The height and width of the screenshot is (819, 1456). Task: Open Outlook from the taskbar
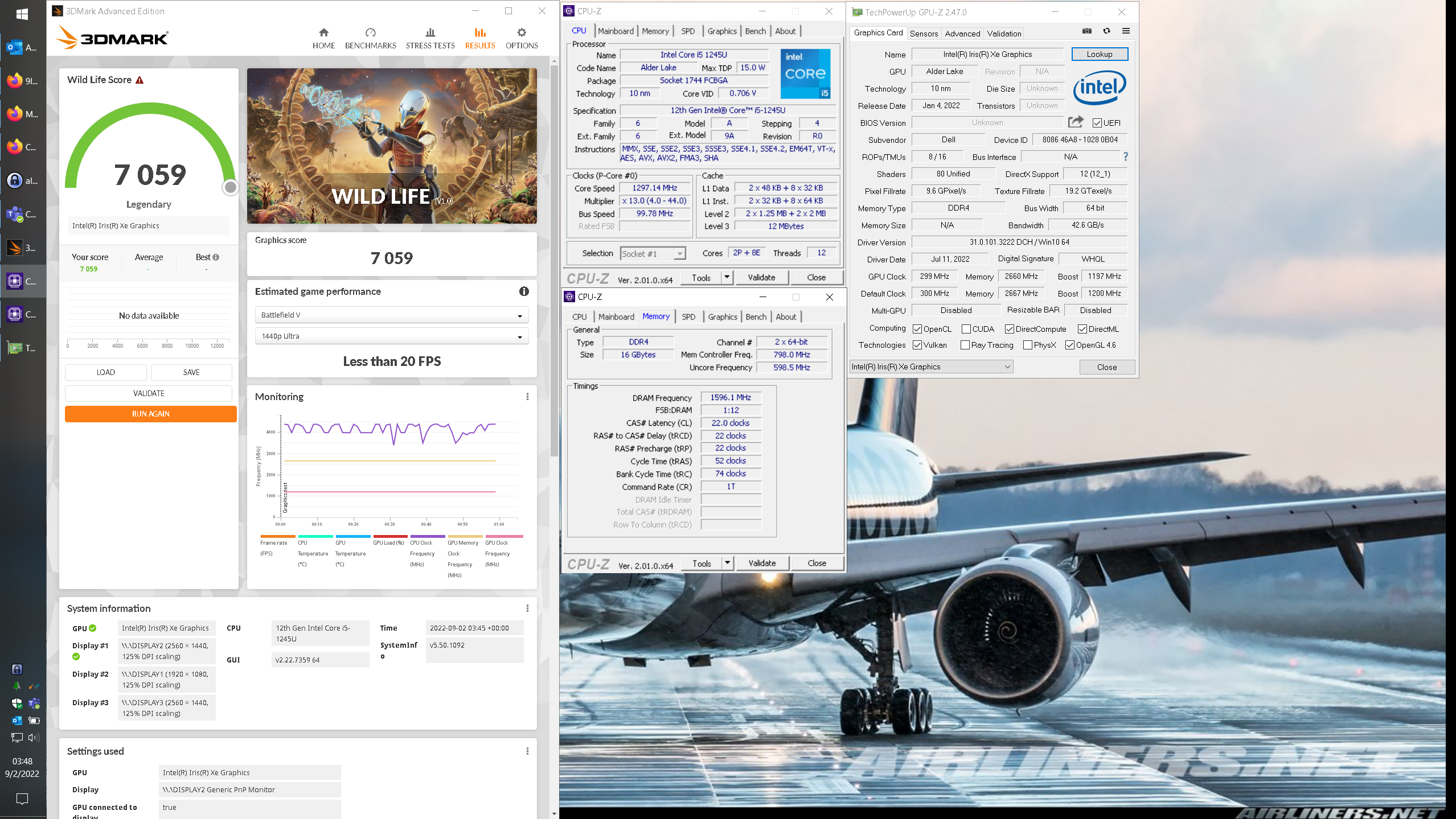[x=23, y=48]
